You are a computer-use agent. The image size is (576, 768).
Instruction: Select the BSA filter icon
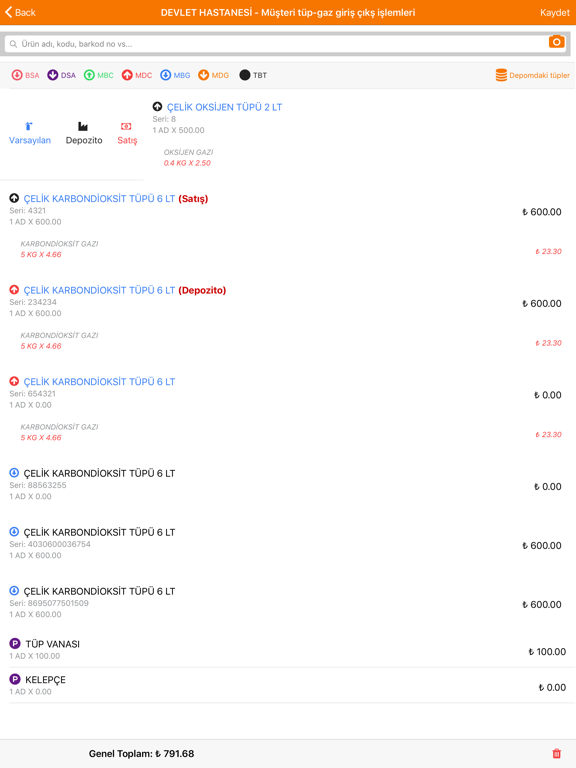[17, 75]
